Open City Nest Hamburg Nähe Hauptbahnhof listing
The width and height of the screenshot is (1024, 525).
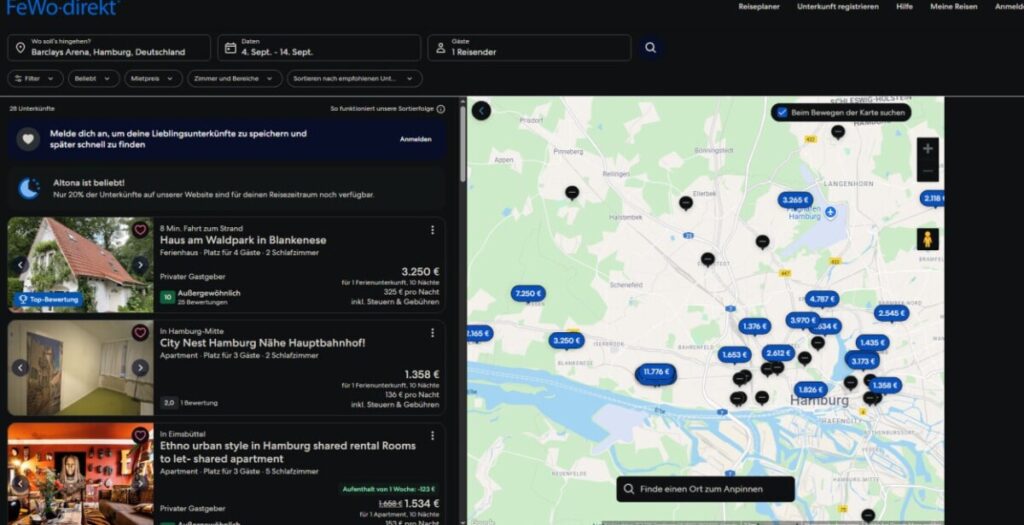(x=263, y=343)
